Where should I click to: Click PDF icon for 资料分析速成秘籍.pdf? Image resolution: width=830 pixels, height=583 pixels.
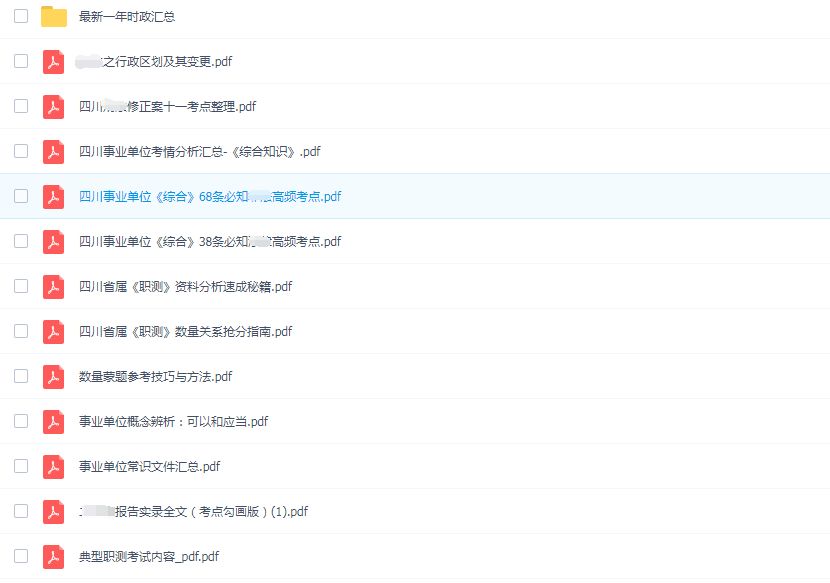pos(53,286)
